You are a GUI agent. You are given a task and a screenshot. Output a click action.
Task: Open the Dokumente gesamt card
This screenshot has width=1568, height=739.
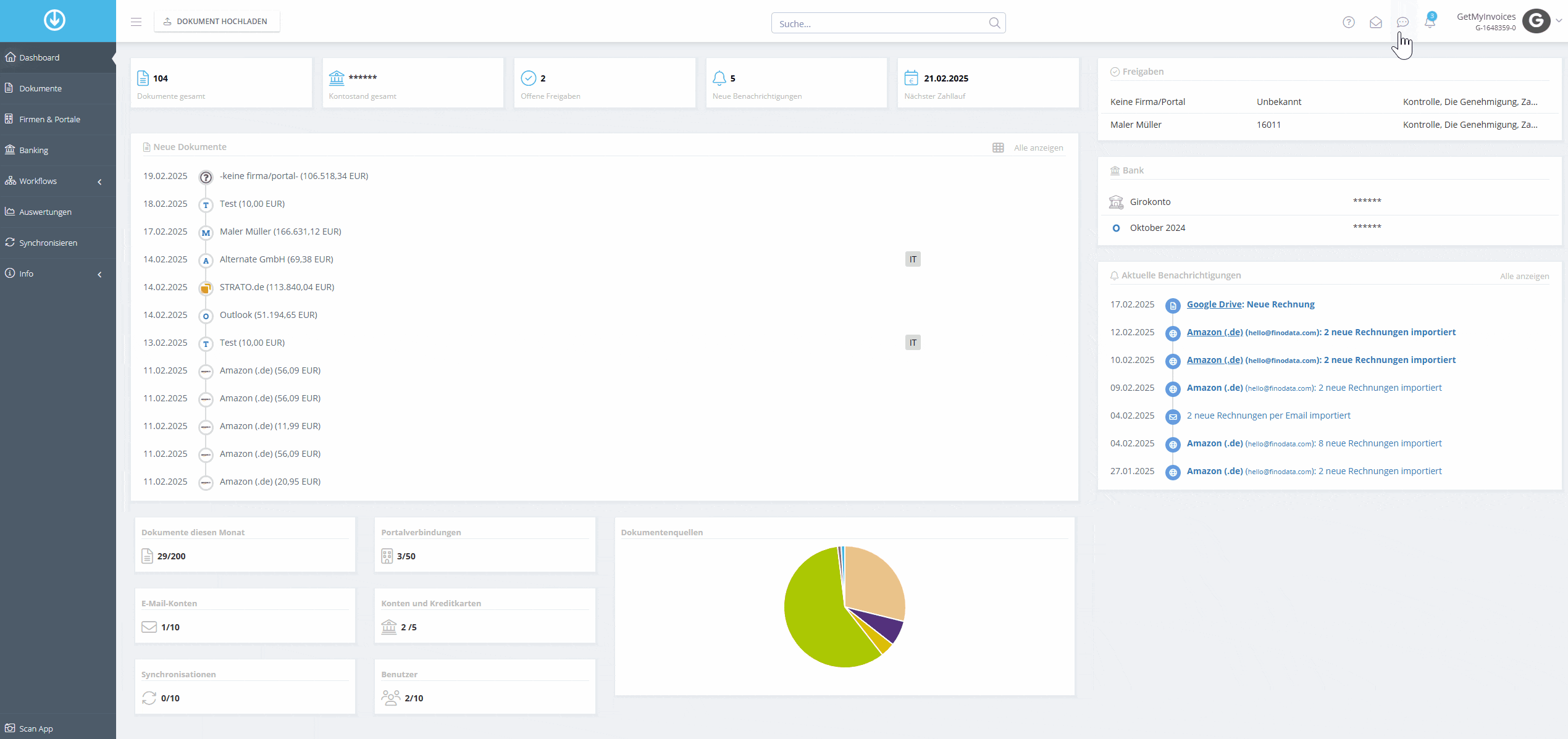point(221,83)
